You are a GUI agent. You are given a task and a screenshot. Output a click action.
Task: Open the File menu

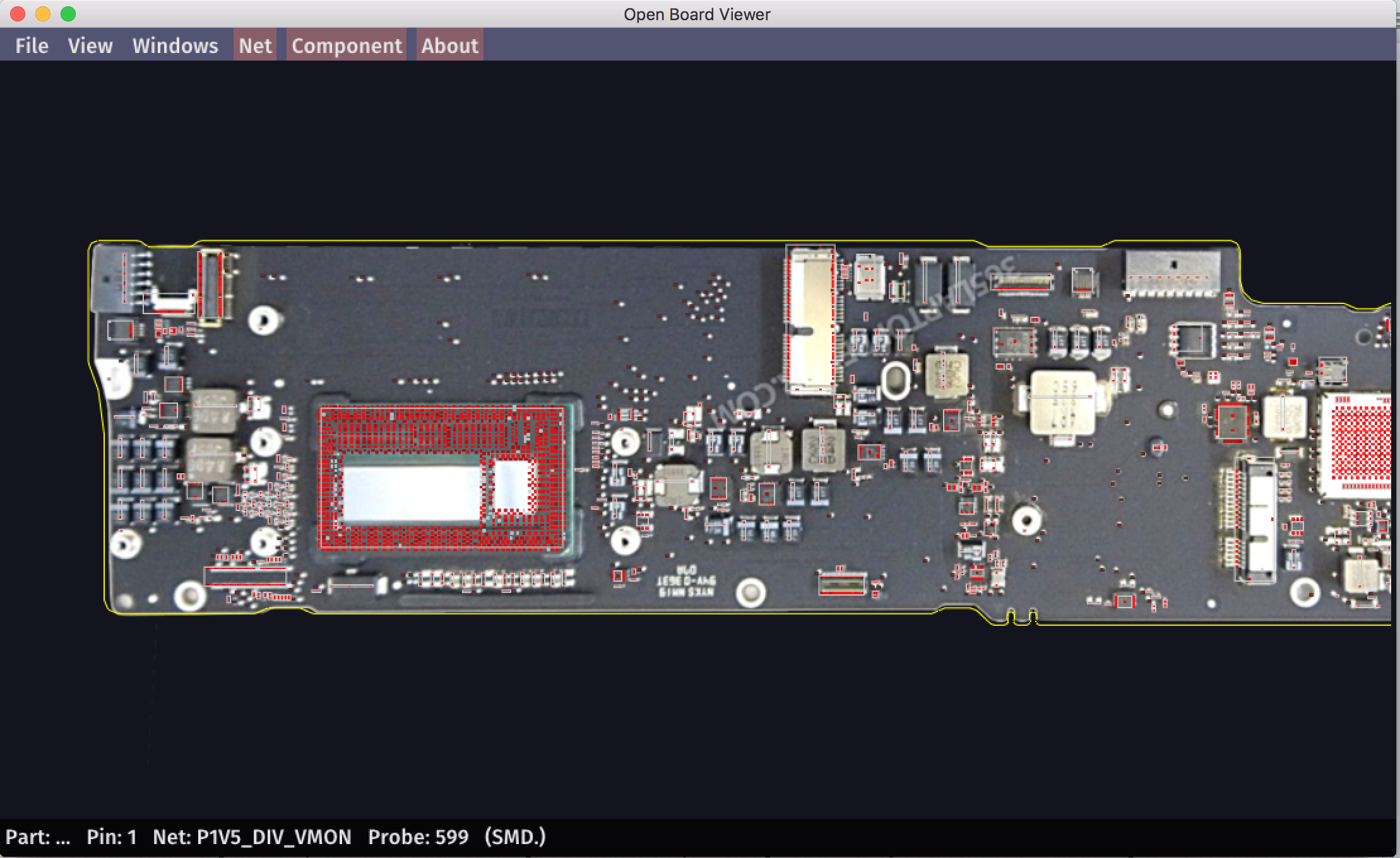pos(32,45)
